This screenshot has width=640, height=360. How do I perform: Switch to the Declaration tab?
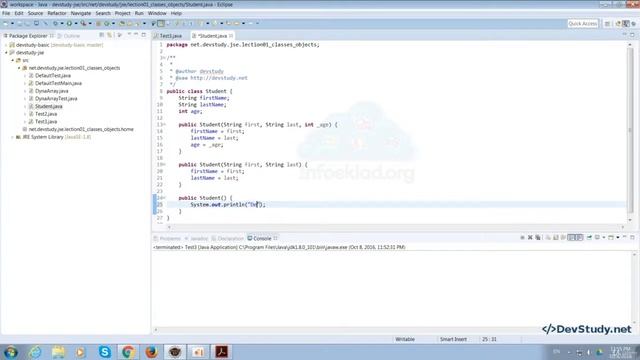pyautogui.click(x=227, y=238)
